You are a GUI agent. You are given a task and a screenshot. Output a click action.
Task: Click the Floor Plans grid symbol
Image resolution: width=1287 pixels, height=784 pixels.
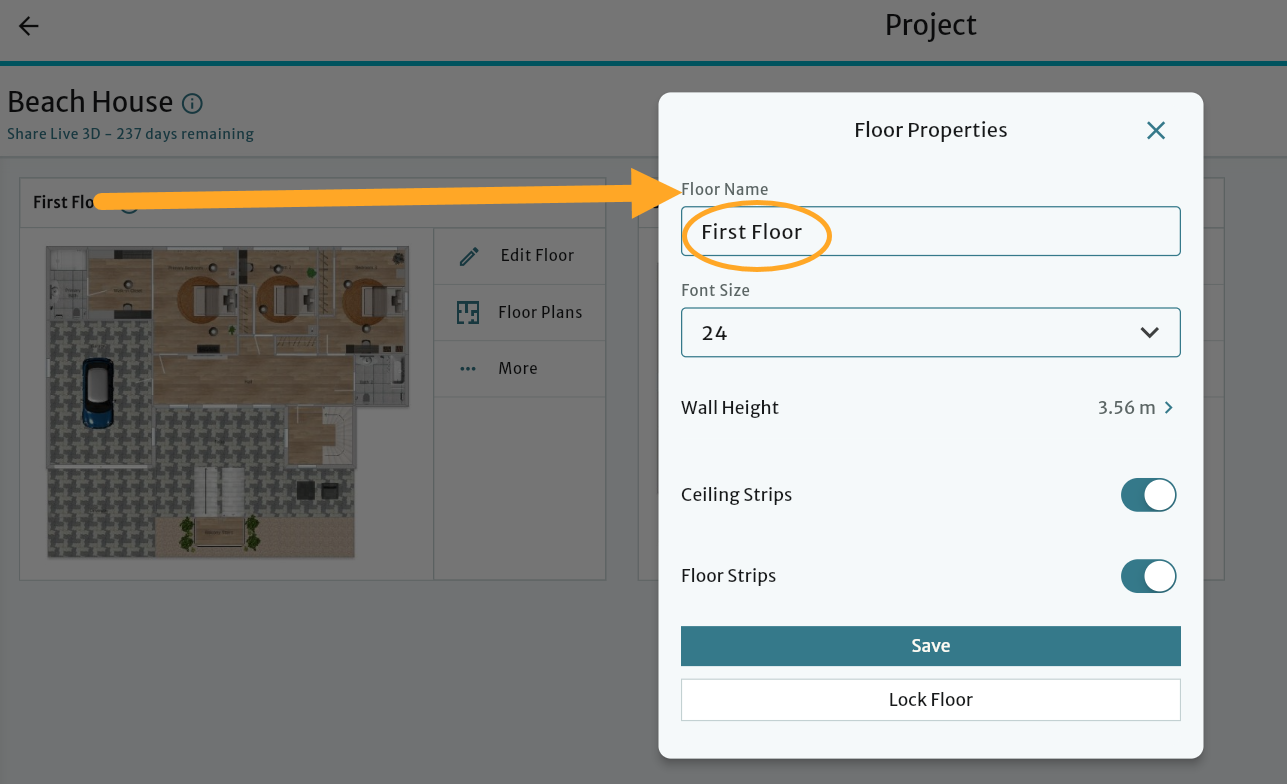click(x=468, y=312)
